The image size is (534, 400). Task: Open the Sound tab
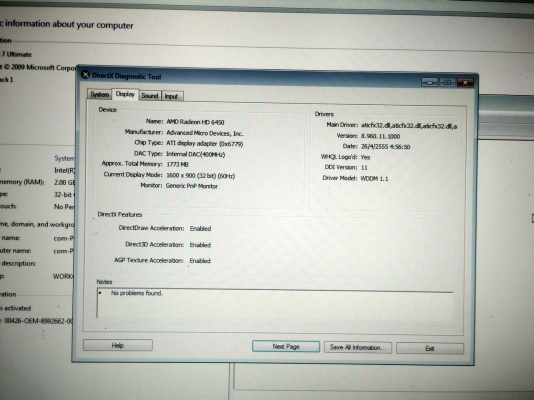coord(150,96)
